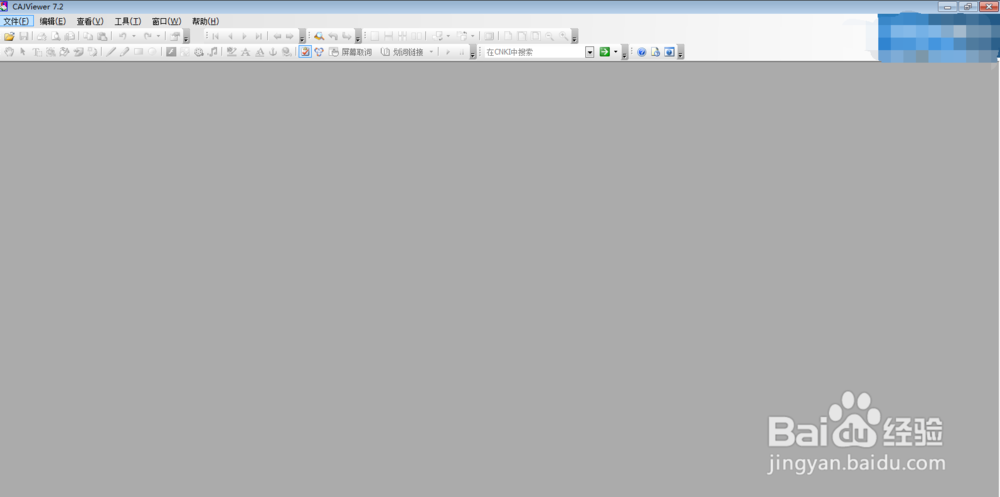The image size is (1000, 497).
Task: Minimize the CAJViewer window
Action: (x=948, y=6)
